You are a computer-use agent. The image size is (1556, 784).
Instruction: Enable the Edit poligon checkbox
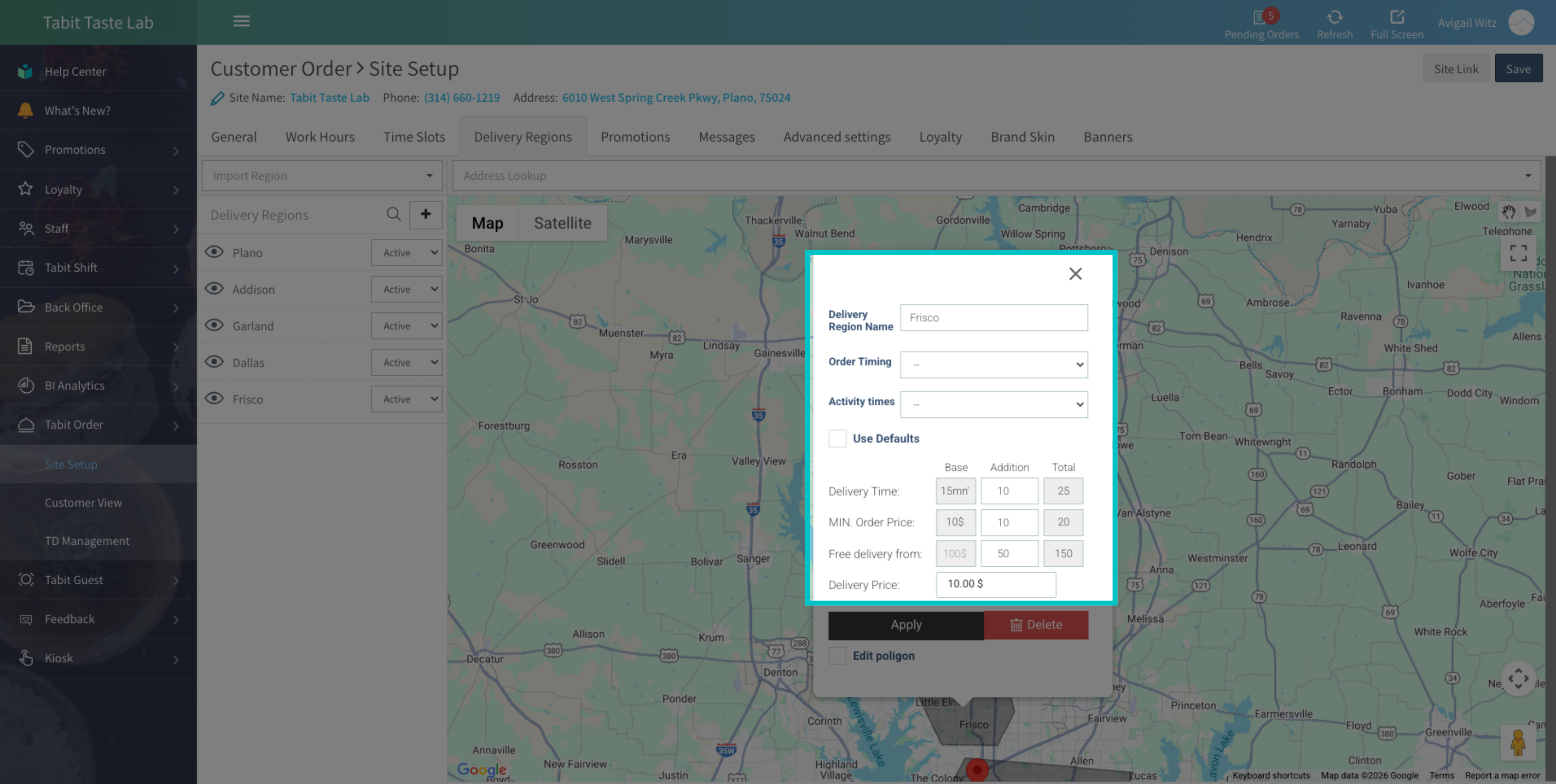(837, 655)
